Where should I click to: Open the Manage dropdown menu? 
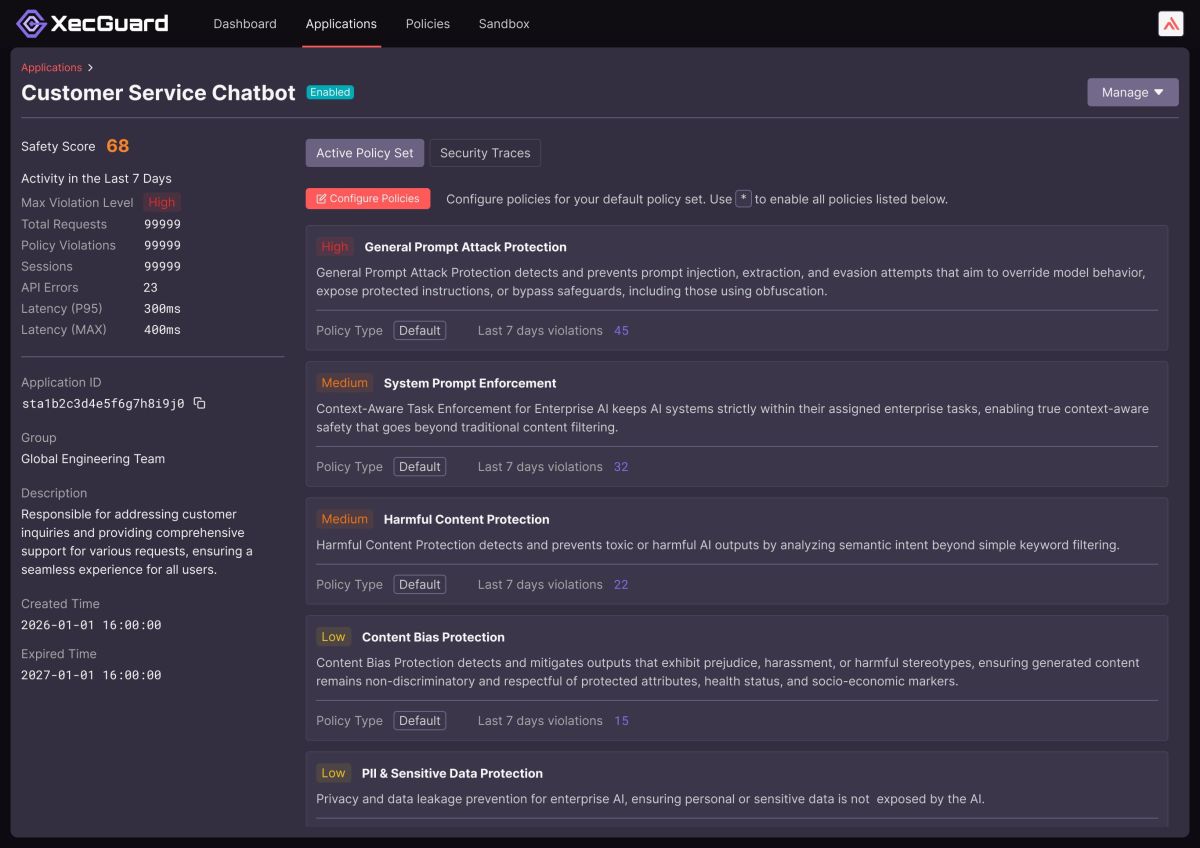click(1133, 92)
